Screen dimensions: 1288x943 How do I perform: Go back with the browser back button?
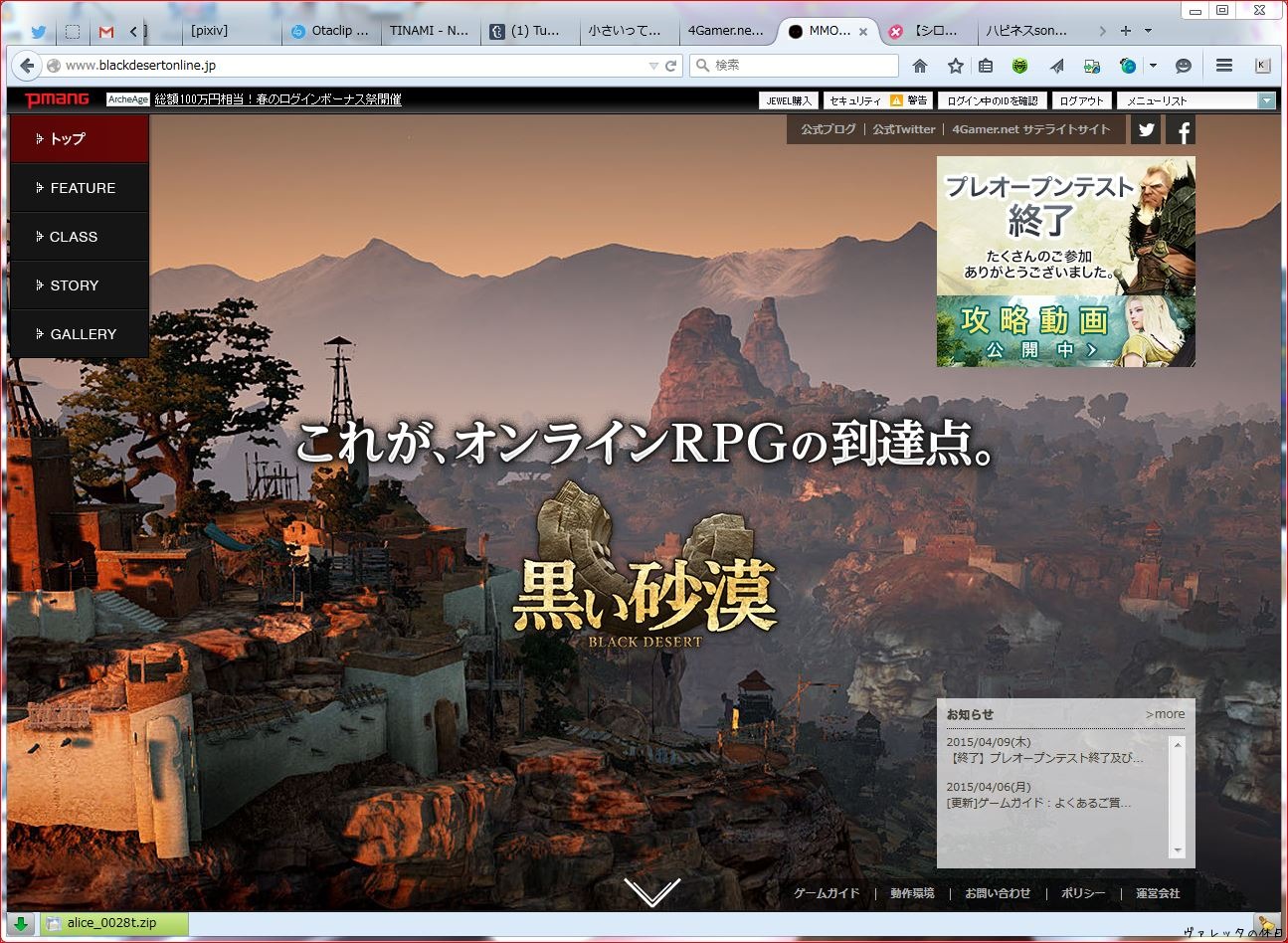[x=26, y=66]
